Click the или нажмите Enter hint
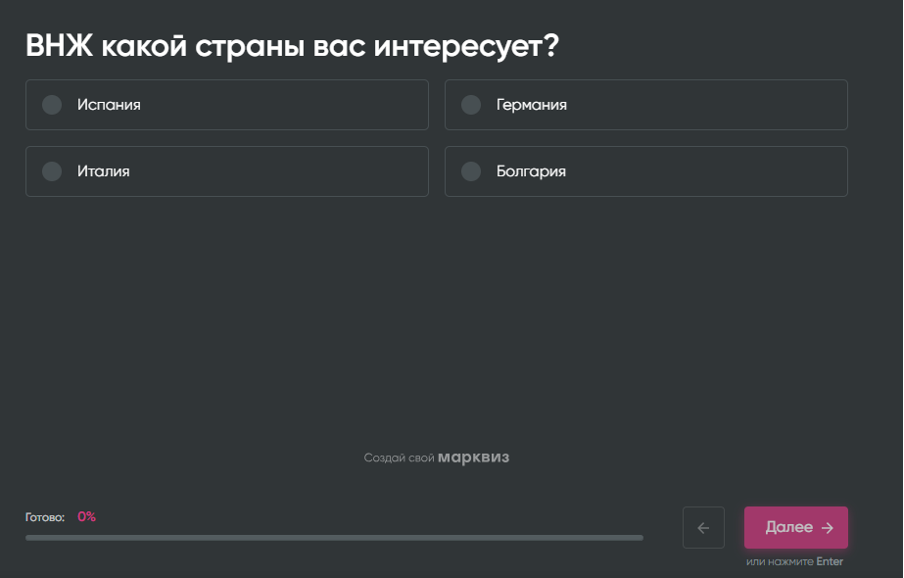Viewport: 904px width, 578px height. click(x=795, y=561)
